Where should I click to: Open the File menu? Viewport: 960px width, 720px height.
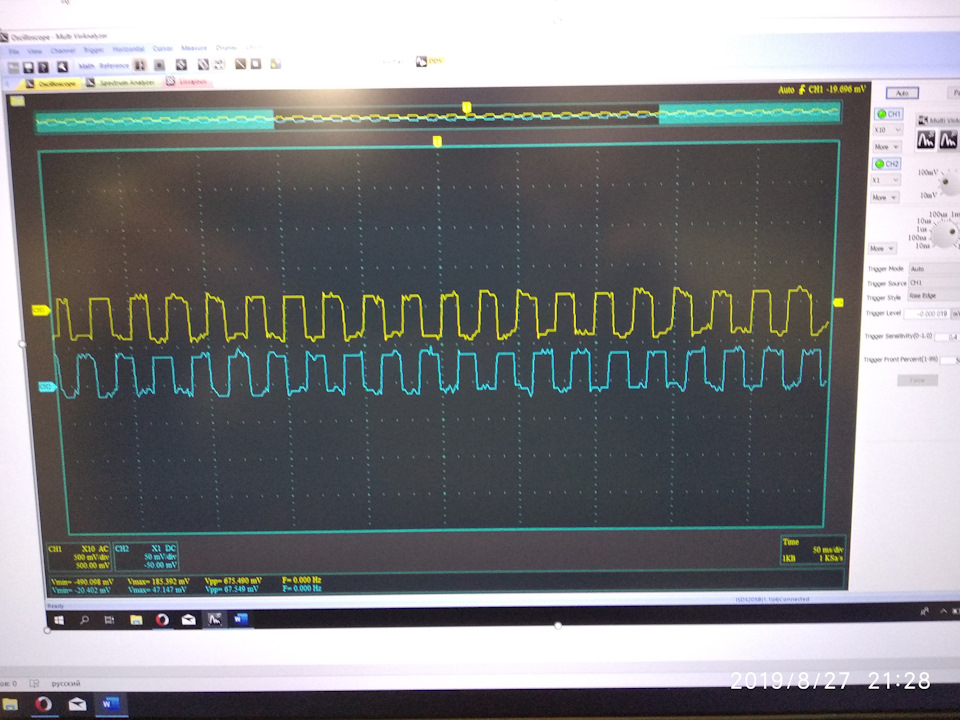pyautogui.click(x=13, y=51)
